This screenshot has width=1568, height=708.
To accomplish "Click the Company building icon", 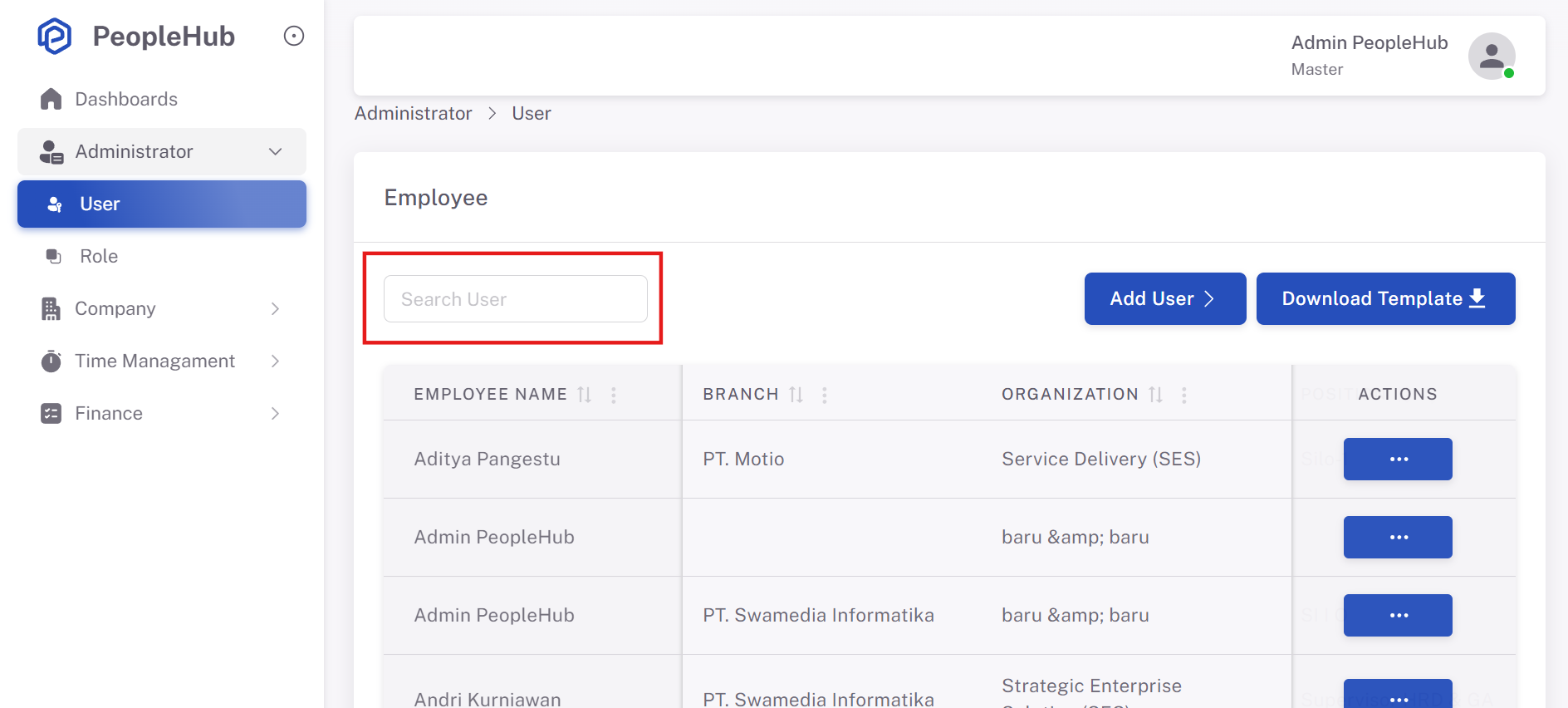I will (51, 308).
